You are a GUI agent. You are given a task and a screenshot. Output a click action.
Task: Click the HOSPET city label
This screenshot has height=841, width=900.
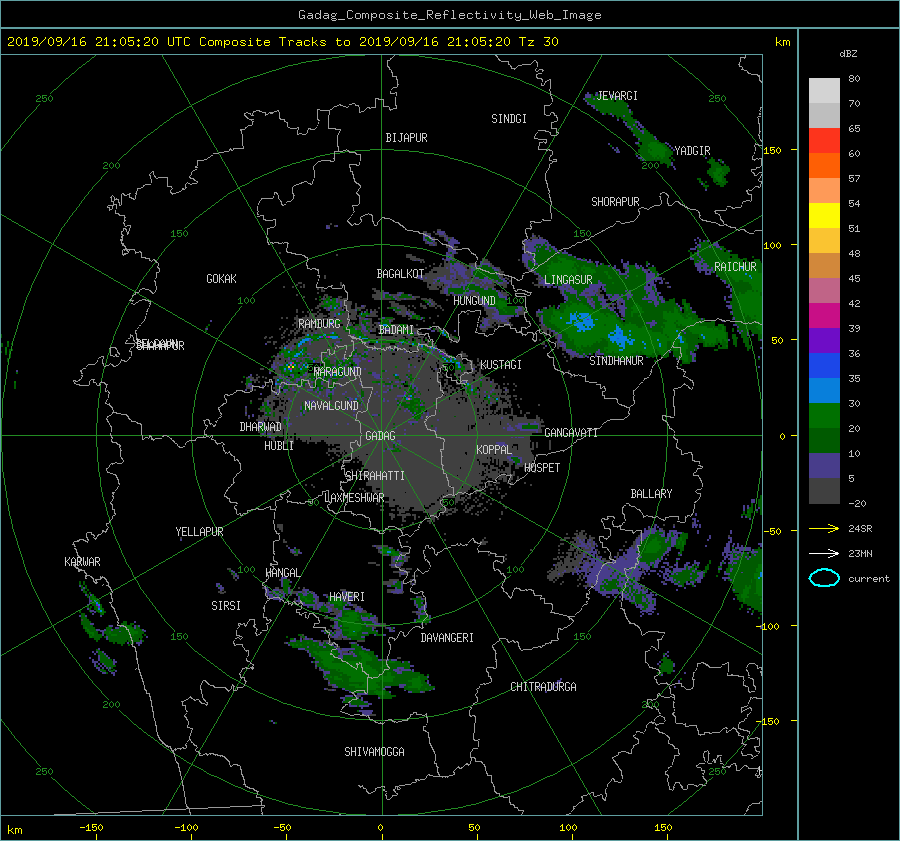pyautogui.click(x=542, y=468)
